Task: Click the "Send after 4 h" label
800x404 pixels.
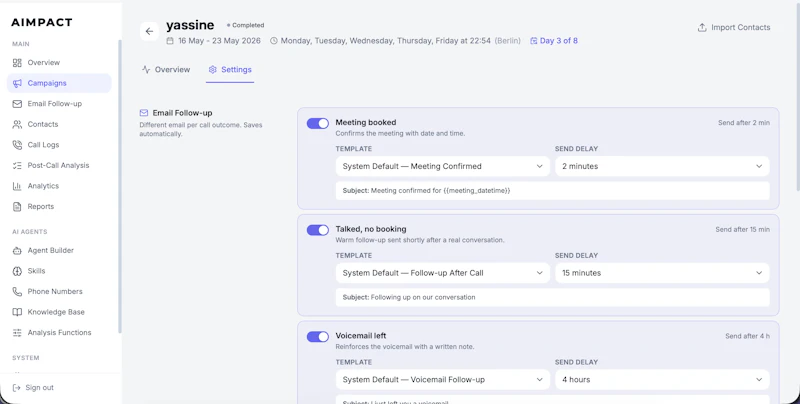Action: pos(747,336)
